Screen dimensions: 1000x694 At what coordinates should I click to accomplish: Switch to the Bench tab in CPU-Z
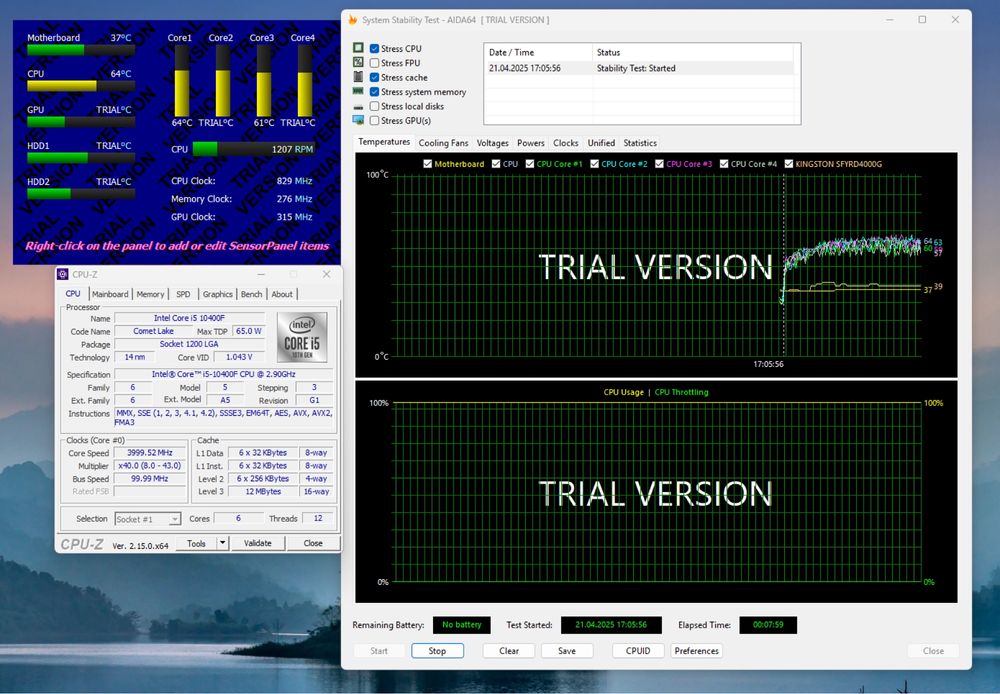pos(251,294)
